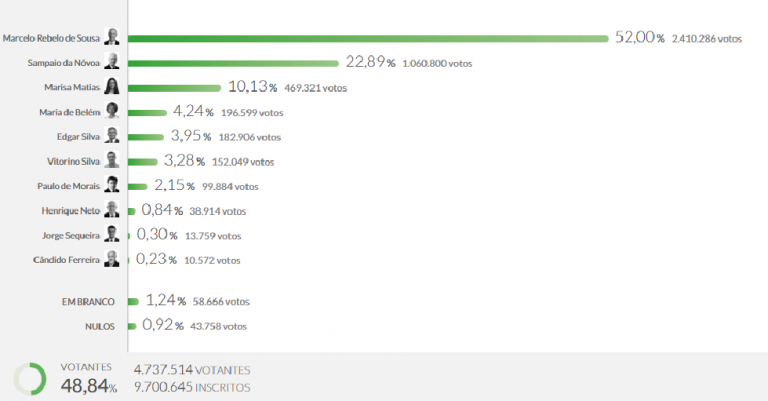Click the 52,00% green result bar
This screenshot has width=768, height=401.
pyautogui.click(x=368, y=39)
